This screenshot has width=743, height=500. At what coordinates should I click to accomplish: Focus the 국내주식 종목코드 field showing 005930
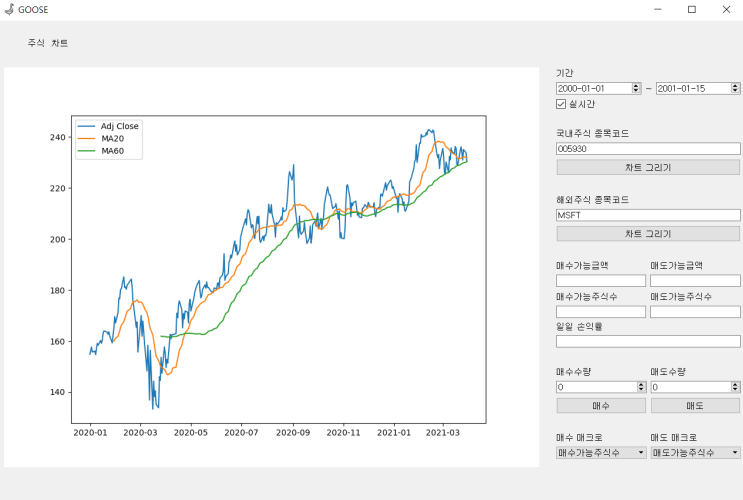(x=648, y=149)
